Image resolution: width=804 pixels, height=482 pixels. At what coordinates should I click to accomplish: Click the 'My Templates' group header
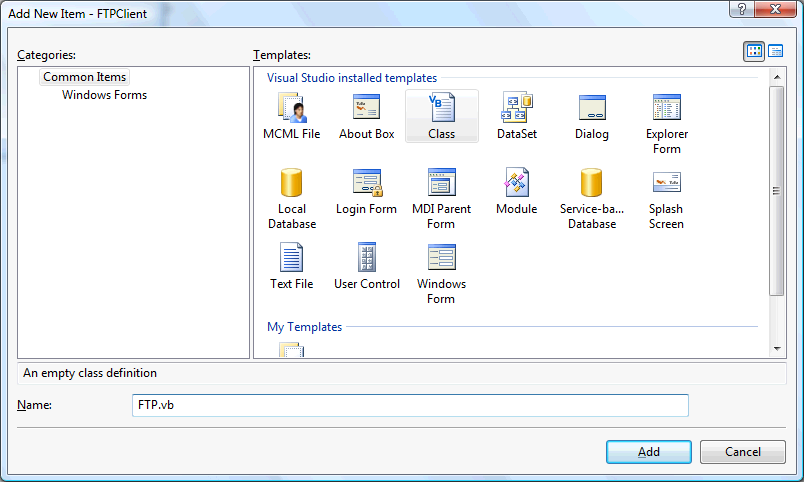[305, 327]
